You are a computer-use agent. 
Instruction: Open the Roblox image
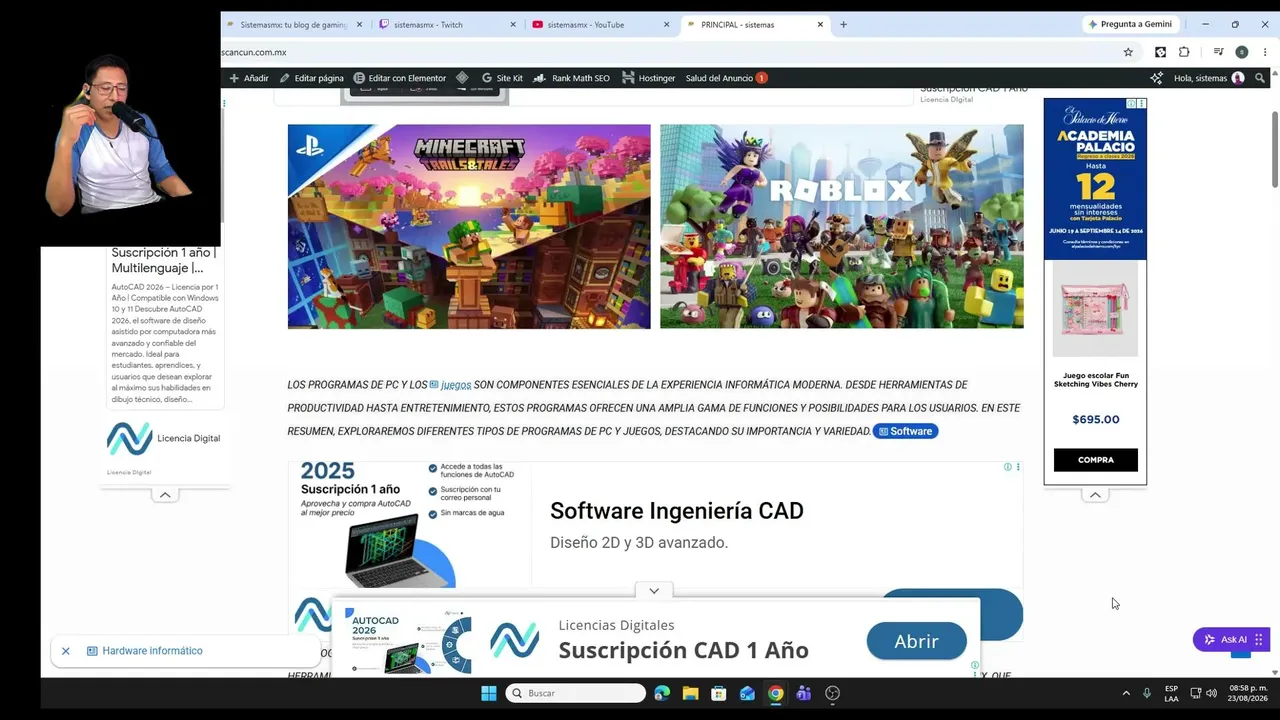click(842, 226)
